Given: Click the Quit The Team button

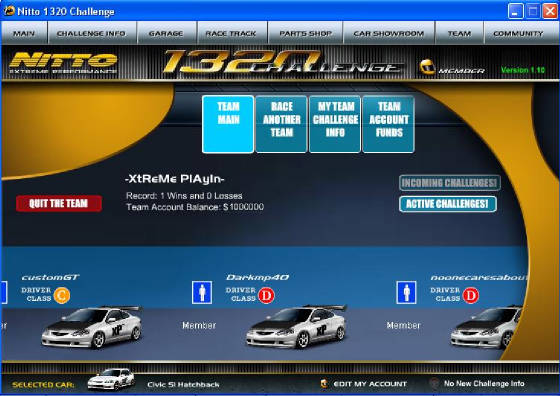Looking at the screenshot, I should 59,204.
